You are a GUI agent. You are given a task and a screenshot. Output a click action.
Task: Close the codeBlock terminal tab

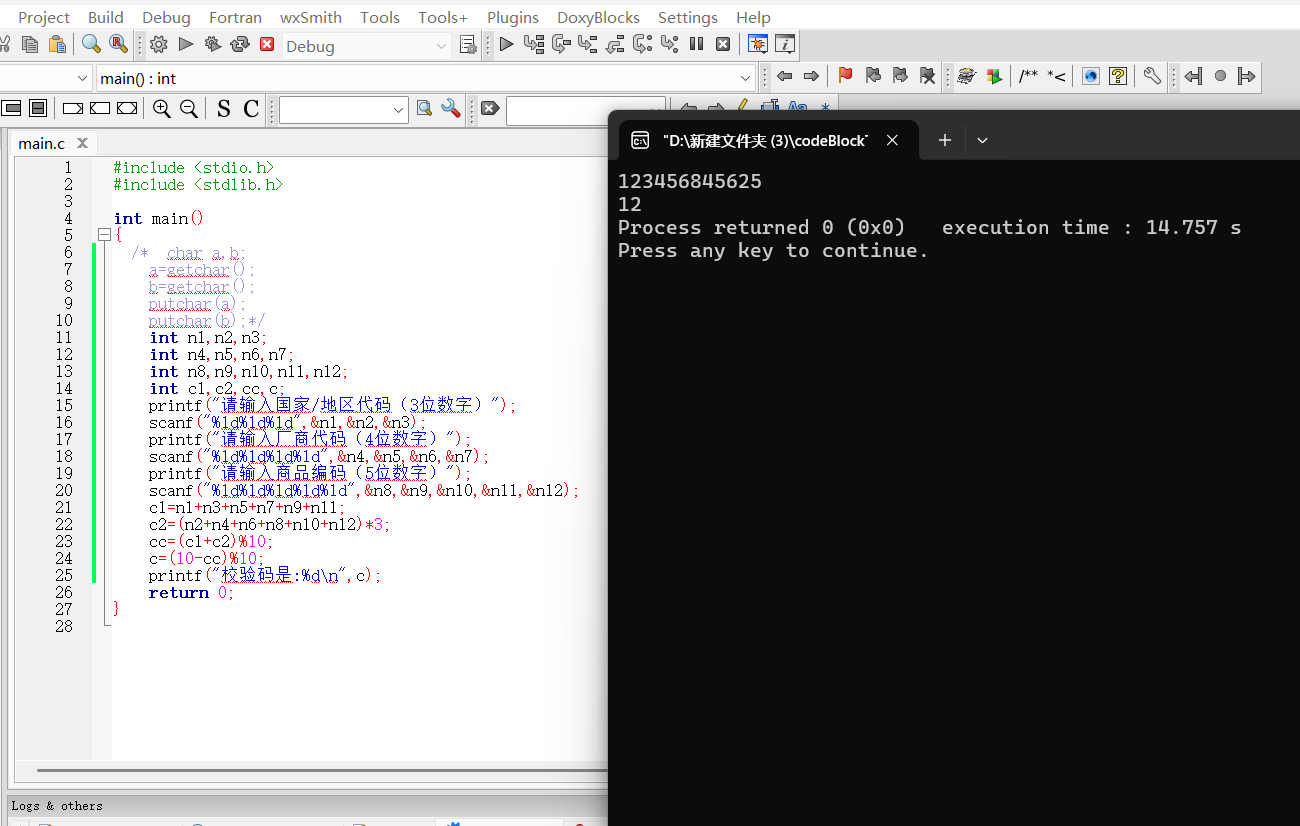pyautogui.click(x=893, y=141)
